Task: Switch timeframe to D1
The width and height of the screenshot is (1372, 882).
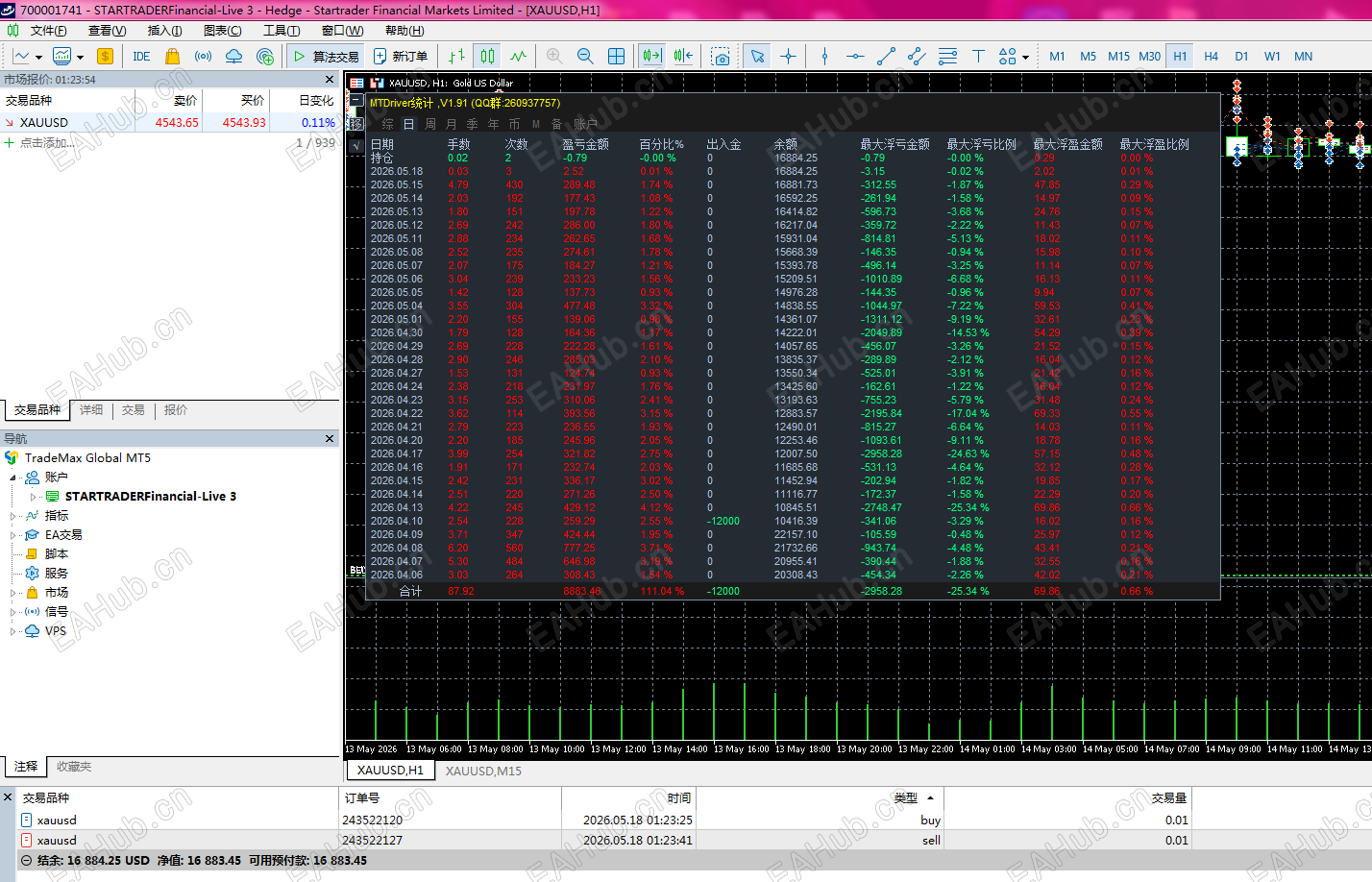Action: tap(1241, 57)
